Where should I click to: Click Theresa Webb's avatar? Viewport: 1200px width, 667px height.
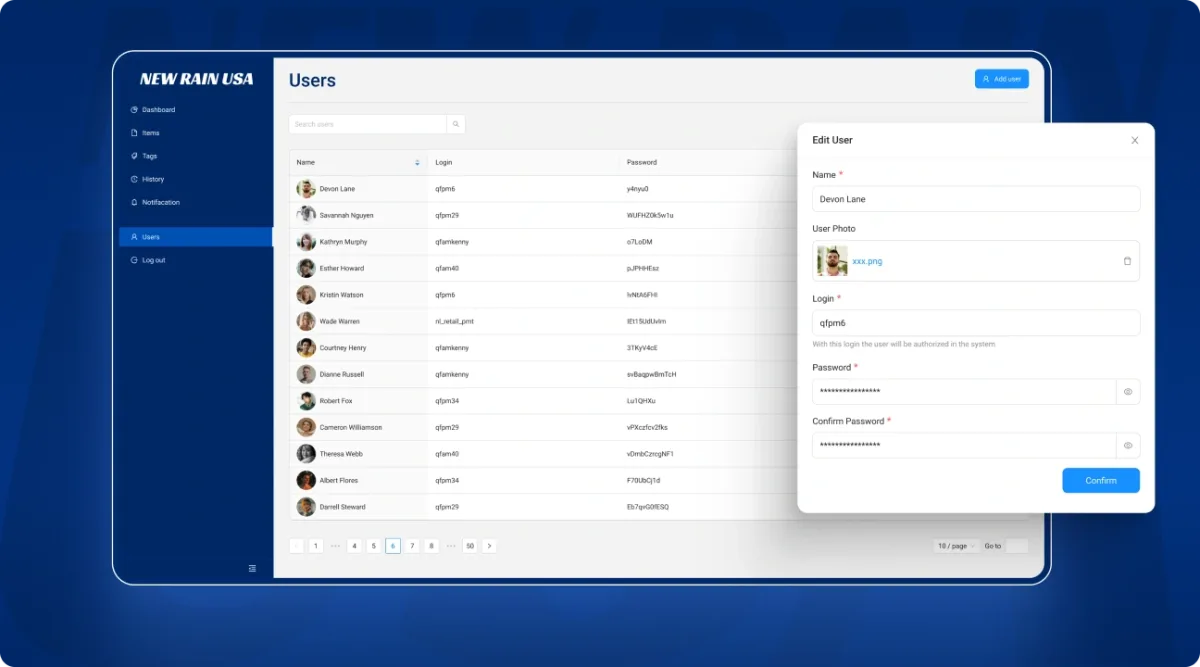306,454
